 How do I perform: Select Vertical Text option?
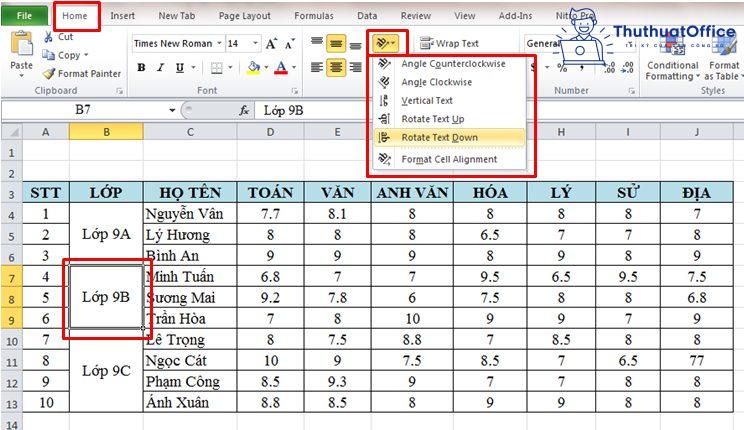[450, 101]
